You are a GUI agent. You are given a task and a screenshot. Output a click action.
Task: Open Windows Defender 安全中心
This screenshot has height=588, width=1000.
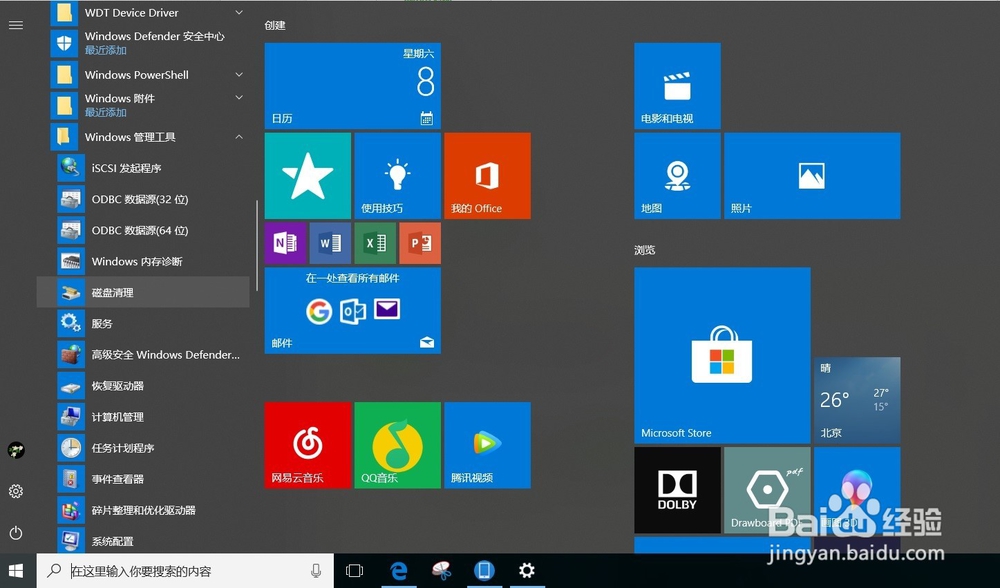tap(148, 43)
